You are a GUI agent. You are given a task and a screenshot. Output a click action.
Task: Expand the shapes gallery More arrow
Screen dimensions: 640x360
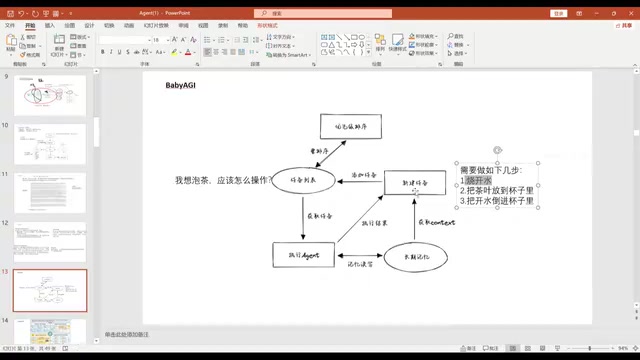(369, 52)
